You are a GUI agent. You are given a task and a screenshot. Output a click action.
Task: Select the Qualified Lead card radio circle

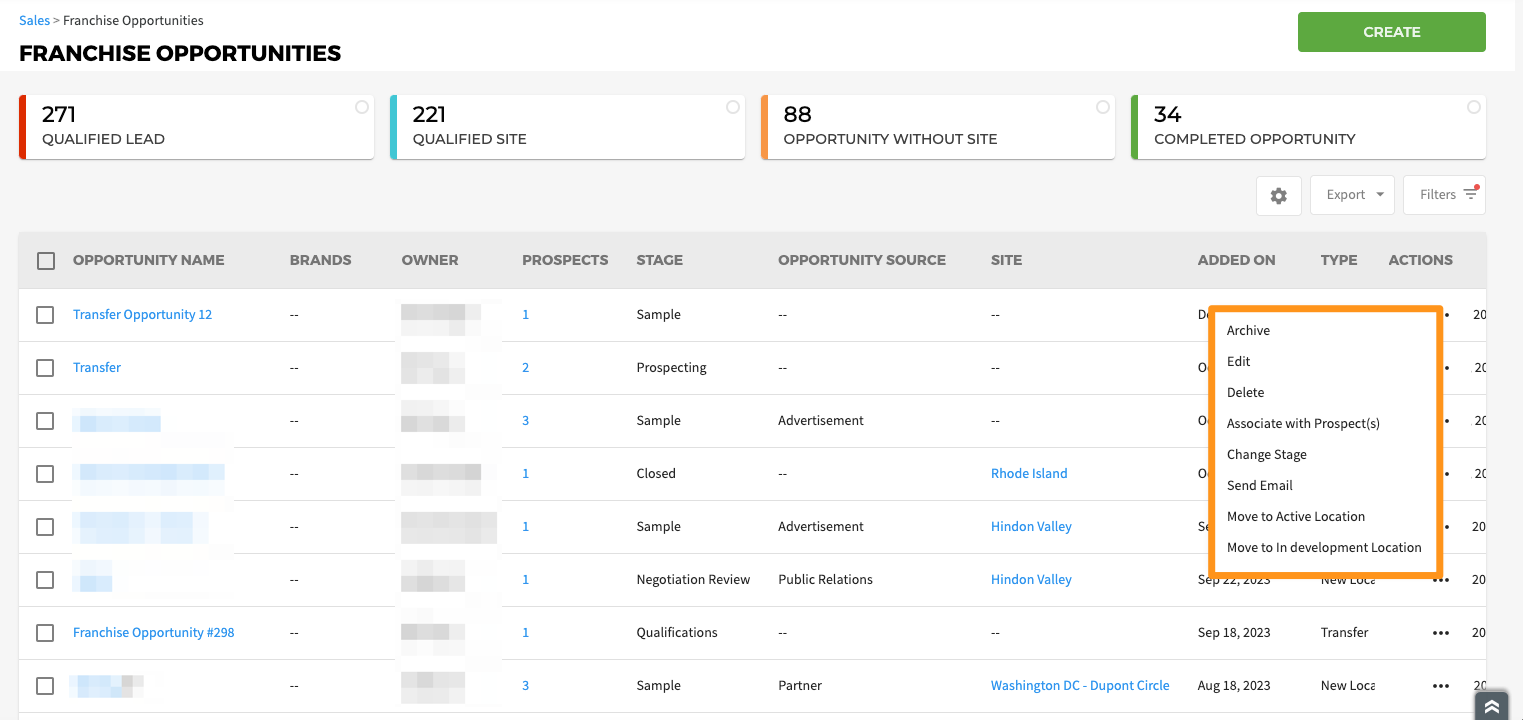point(362,107)
